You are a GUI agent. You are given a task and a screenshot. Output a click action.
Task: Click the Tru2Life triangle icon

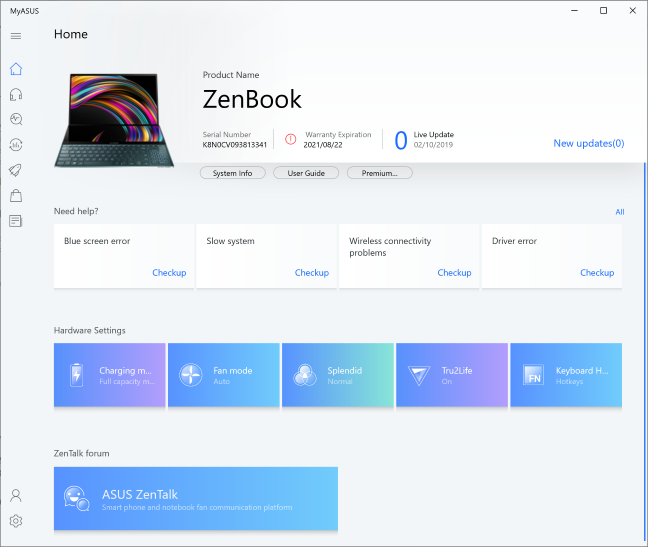tap(419, 376)
